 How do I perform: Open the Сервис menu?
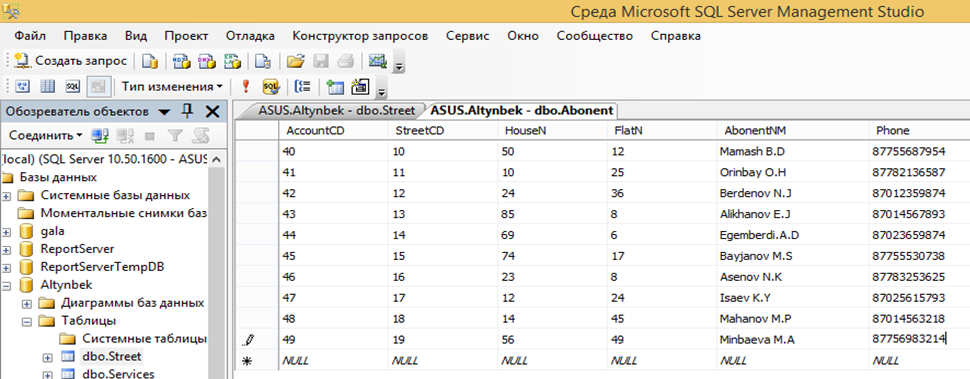point(468,36)
